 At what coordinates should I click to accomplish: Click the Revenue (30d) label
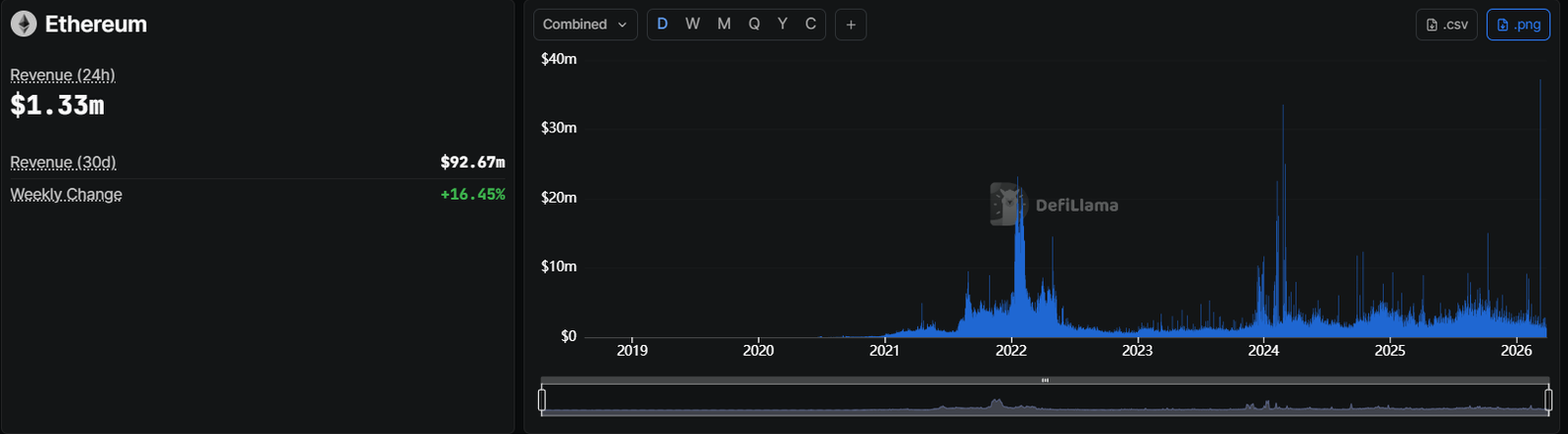click(63, 163)
